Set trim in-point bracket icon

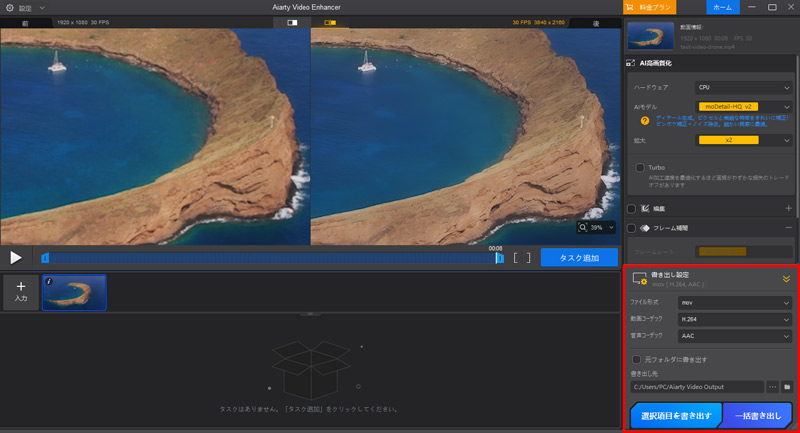[x=516, y=258]
